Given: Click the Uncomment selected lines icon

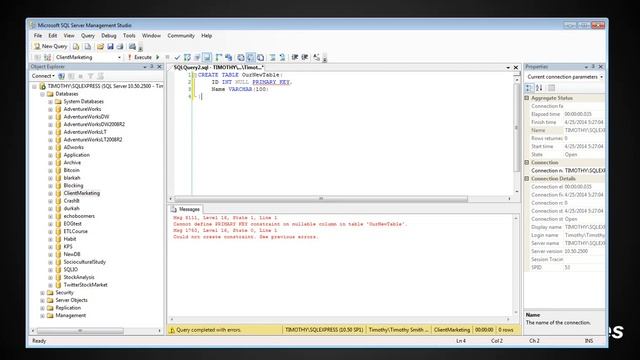Looking at the screenshot, I should (282, 58).
